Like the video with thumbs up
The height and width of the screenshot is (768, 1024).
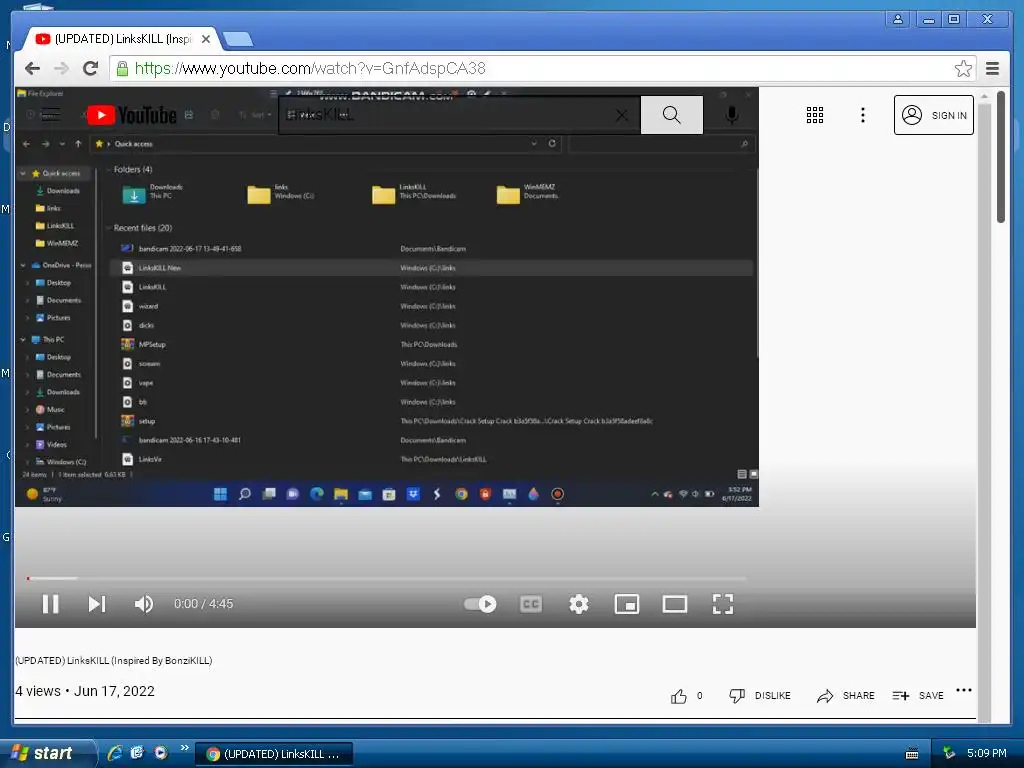pyautogui.click(x=679, y=696)
